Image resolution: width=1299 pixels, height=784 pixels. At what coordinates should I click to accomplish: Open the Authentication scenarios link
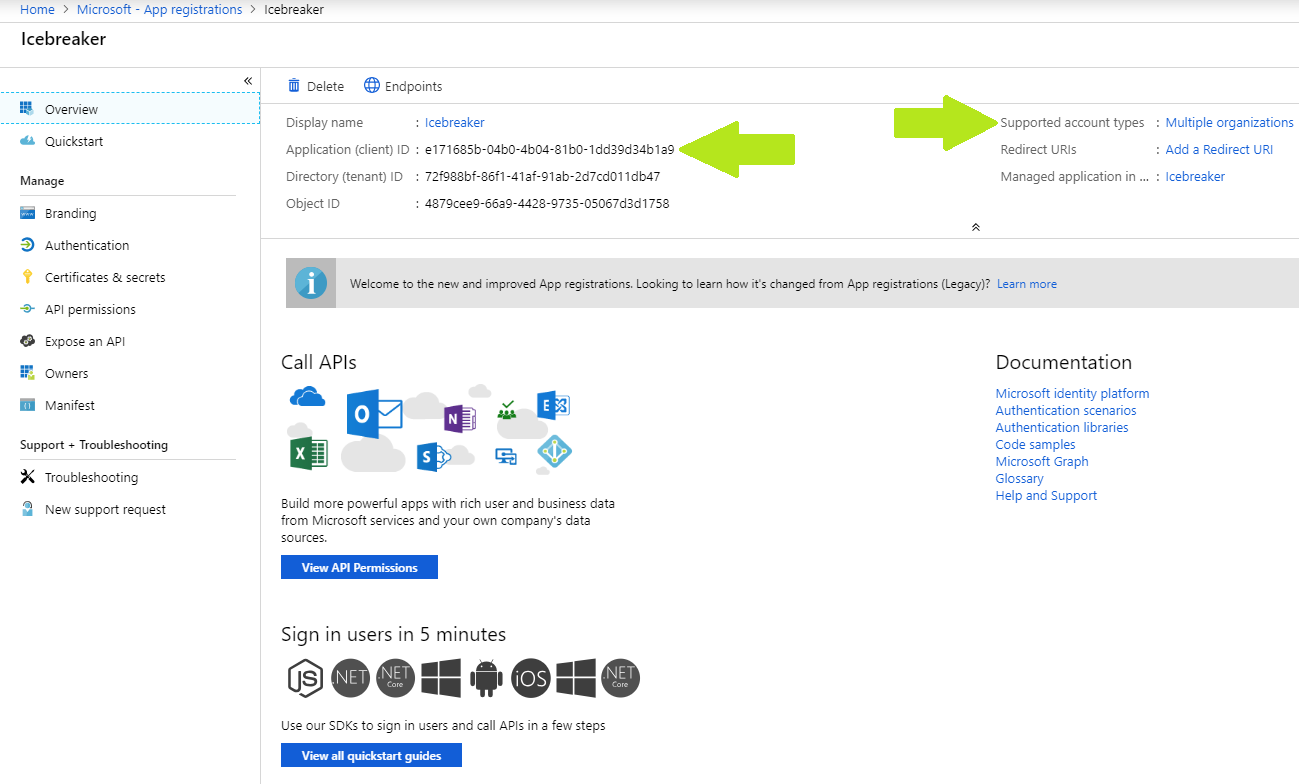pos(1066,410)
